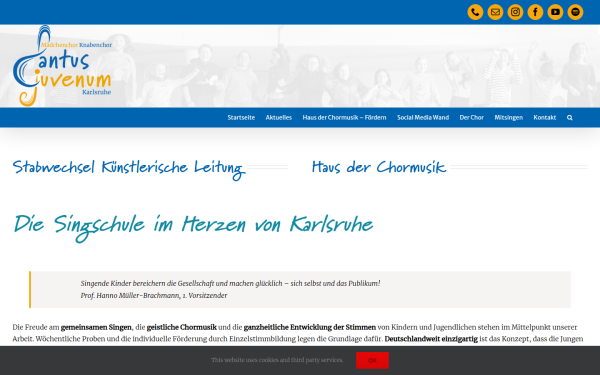The width and height of the screenshot is (600, 375).
Task: Open the YouTube icon link
Action: pyautogui.click(x=555, y=12)
